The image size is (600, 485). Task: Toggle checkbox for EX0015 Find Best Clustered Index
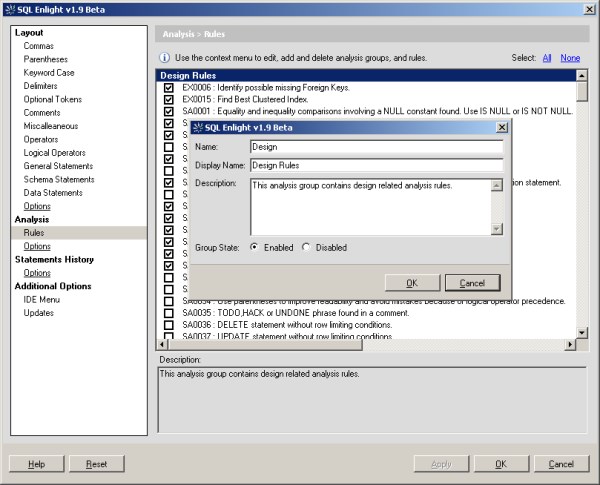pos(168,100)
